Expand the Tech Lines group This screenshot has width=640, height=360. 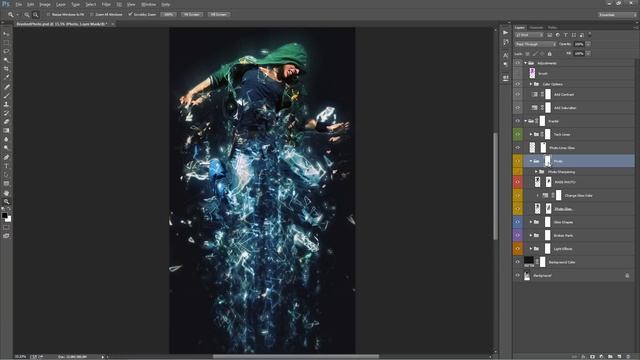(x=531, y=134)
